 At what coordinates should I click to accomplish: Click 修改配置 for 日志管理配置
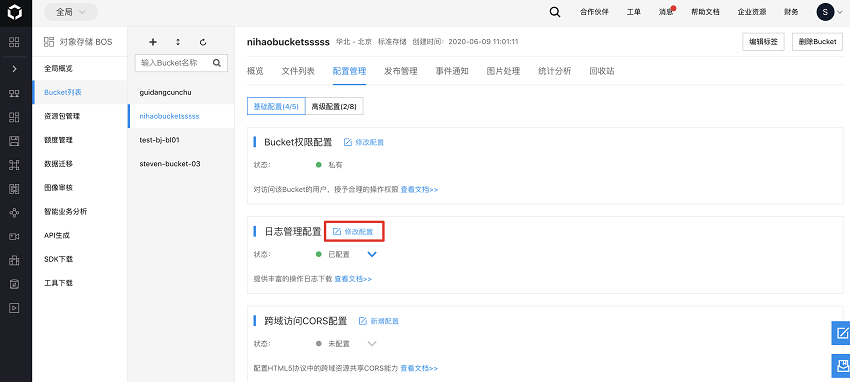[x=355, y=231]
